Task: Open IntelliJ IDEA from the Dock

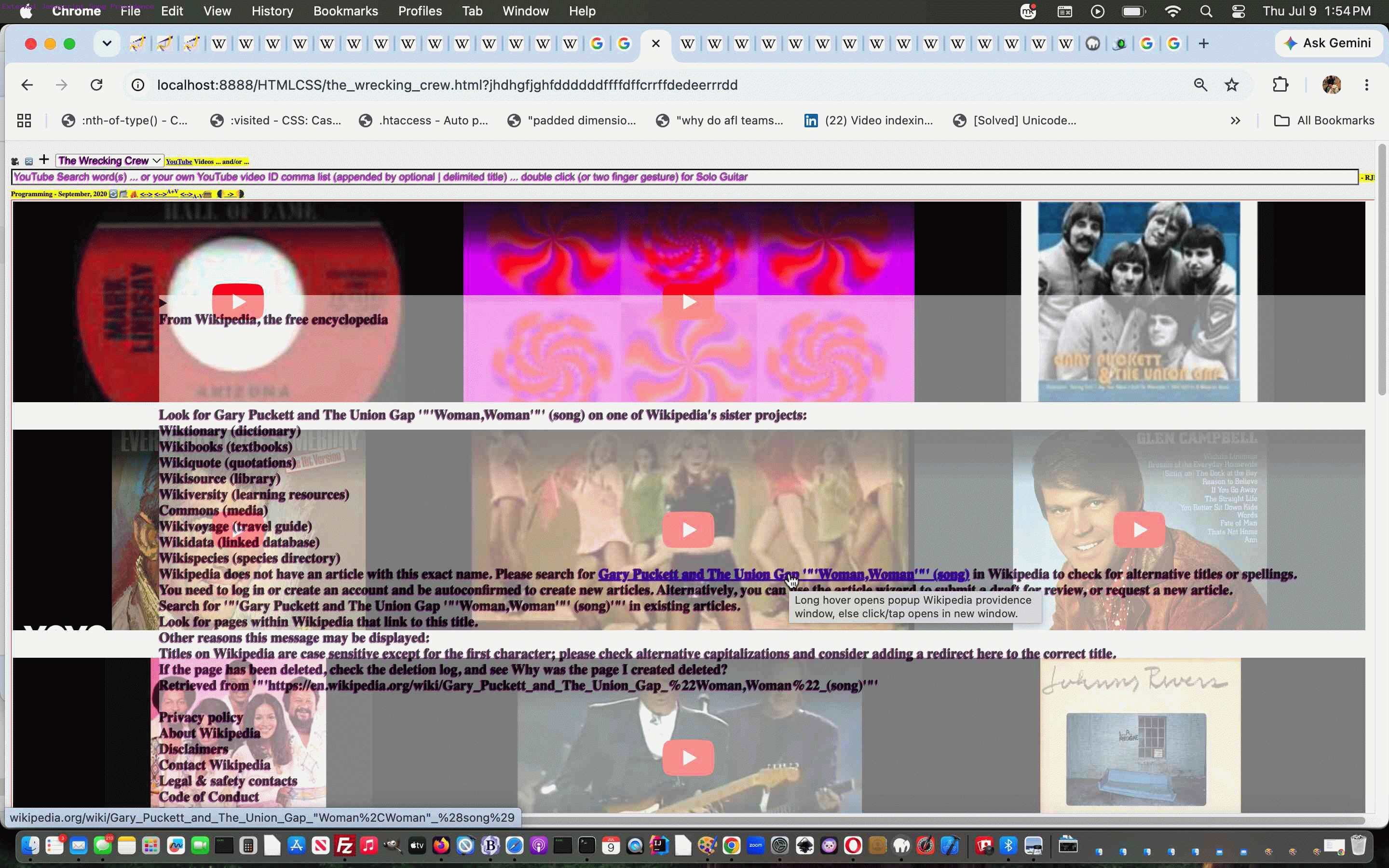Action: tap(659, 846)
